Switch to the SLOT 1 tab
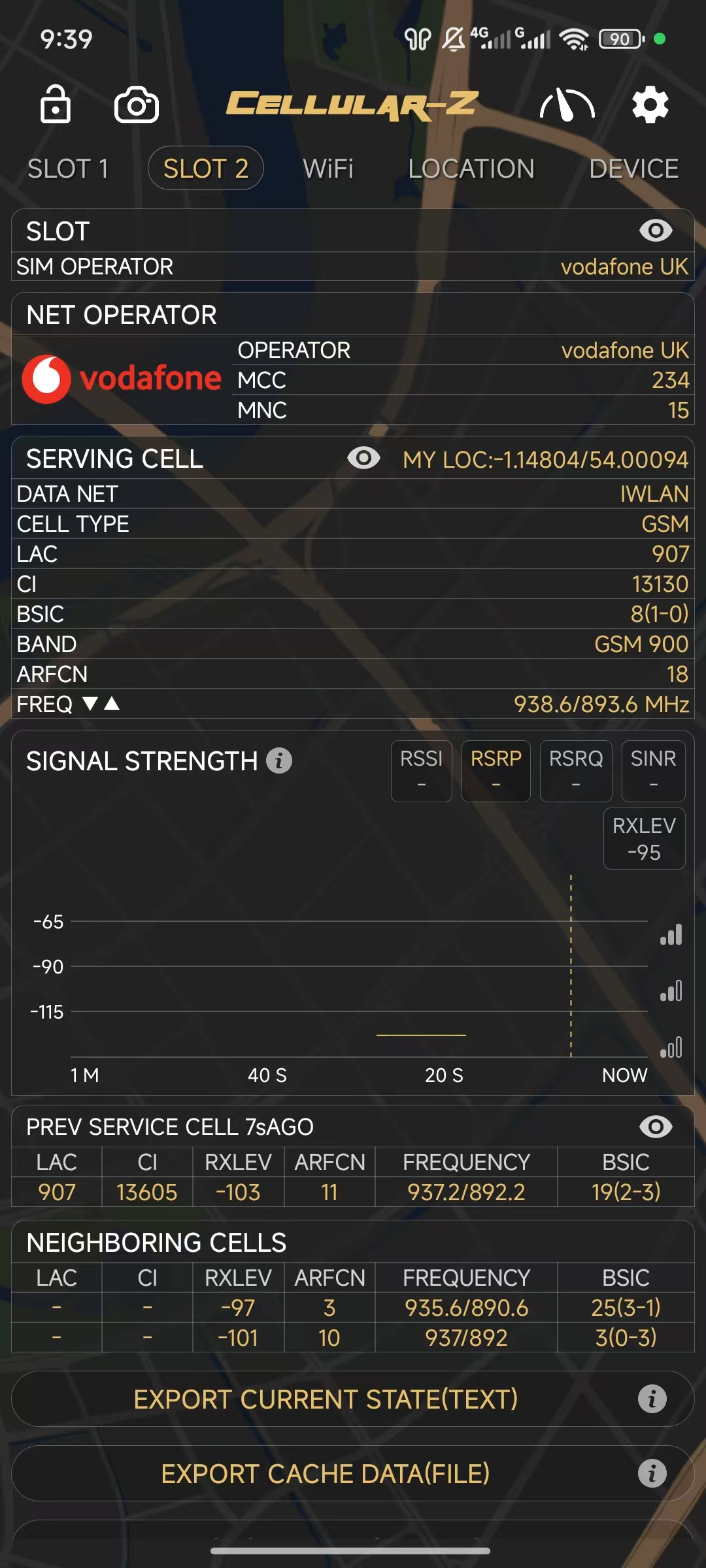Screen dimensions: 706x1568 68,169
